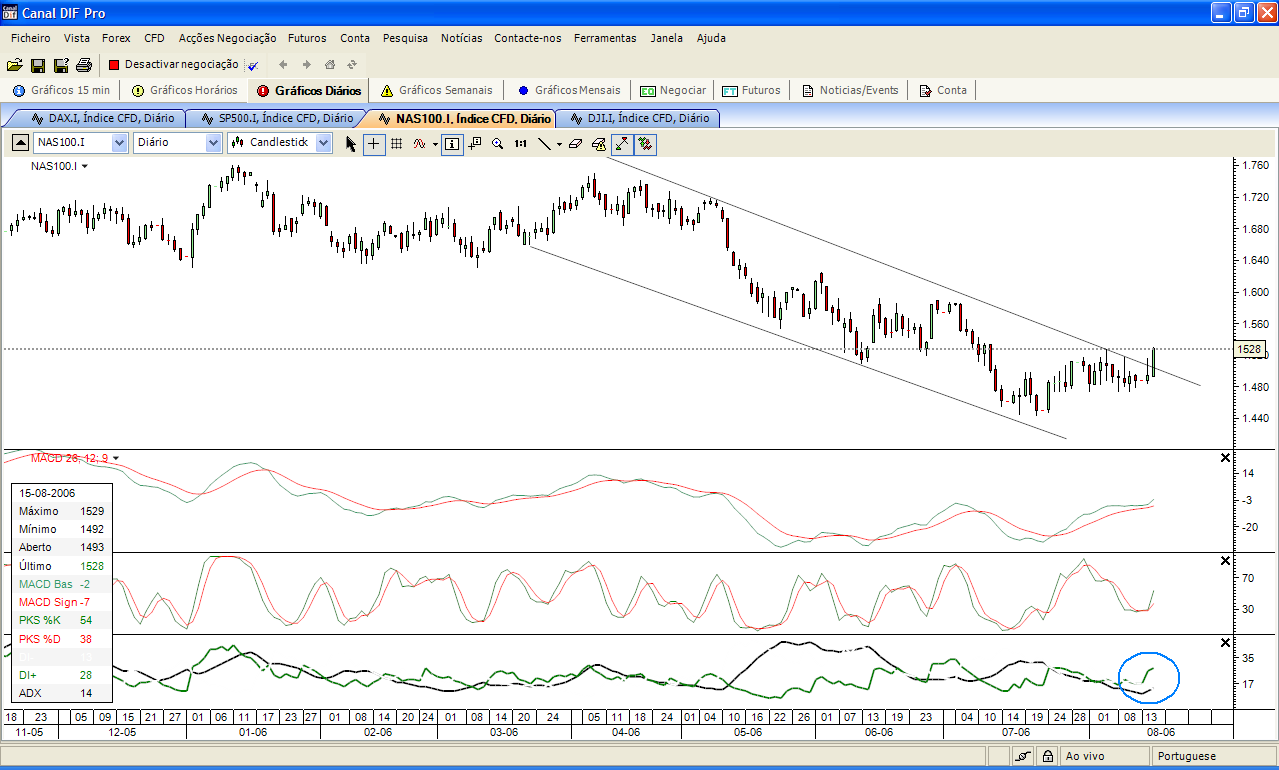Image resolution: width=1279 pixels, height=770 pixels.
Task: Click the red Desactivar negociação stop icon
Action: coord(115,64)
